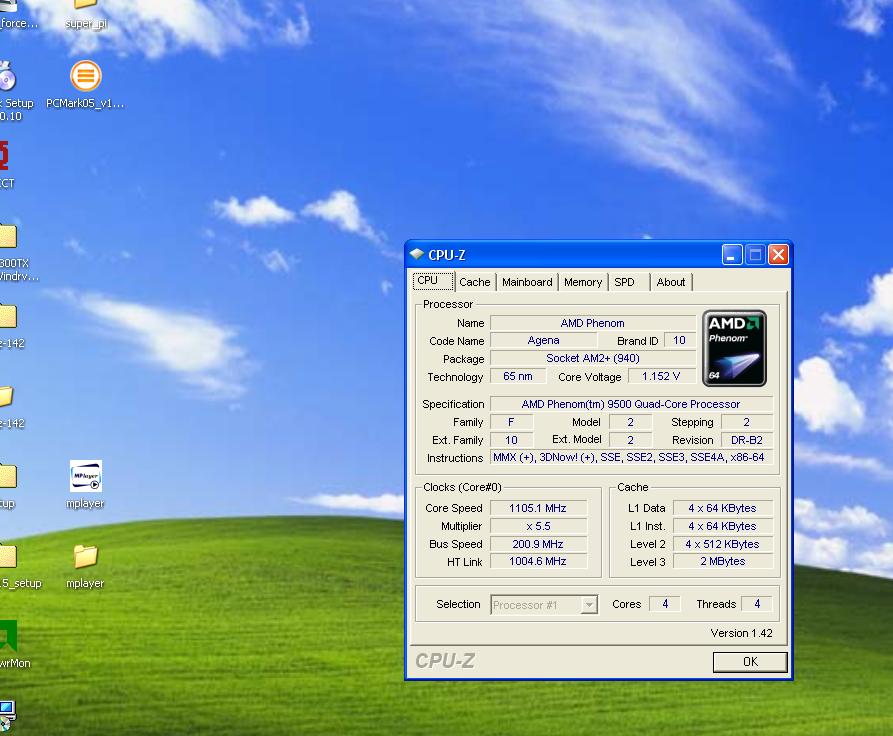Open the MPlayer application icon
The height and width of the screenshot is (736, 893).
tap(85, 476)
